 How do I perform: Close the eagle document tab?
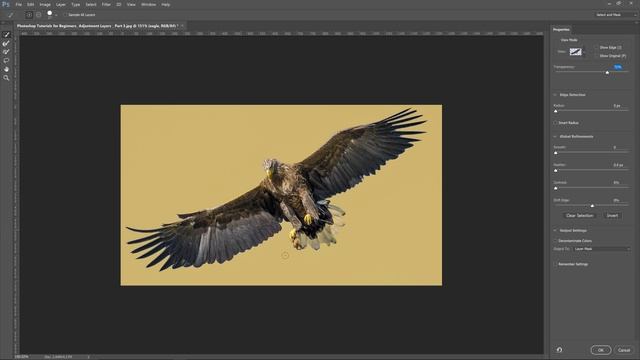click(x=182, y=26)
